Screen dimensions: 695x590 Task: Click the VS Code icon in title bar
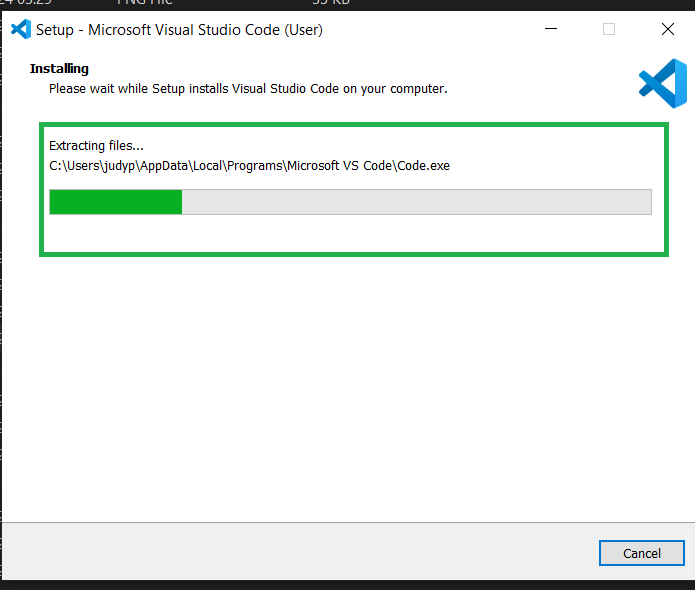[x=21, y=29]
